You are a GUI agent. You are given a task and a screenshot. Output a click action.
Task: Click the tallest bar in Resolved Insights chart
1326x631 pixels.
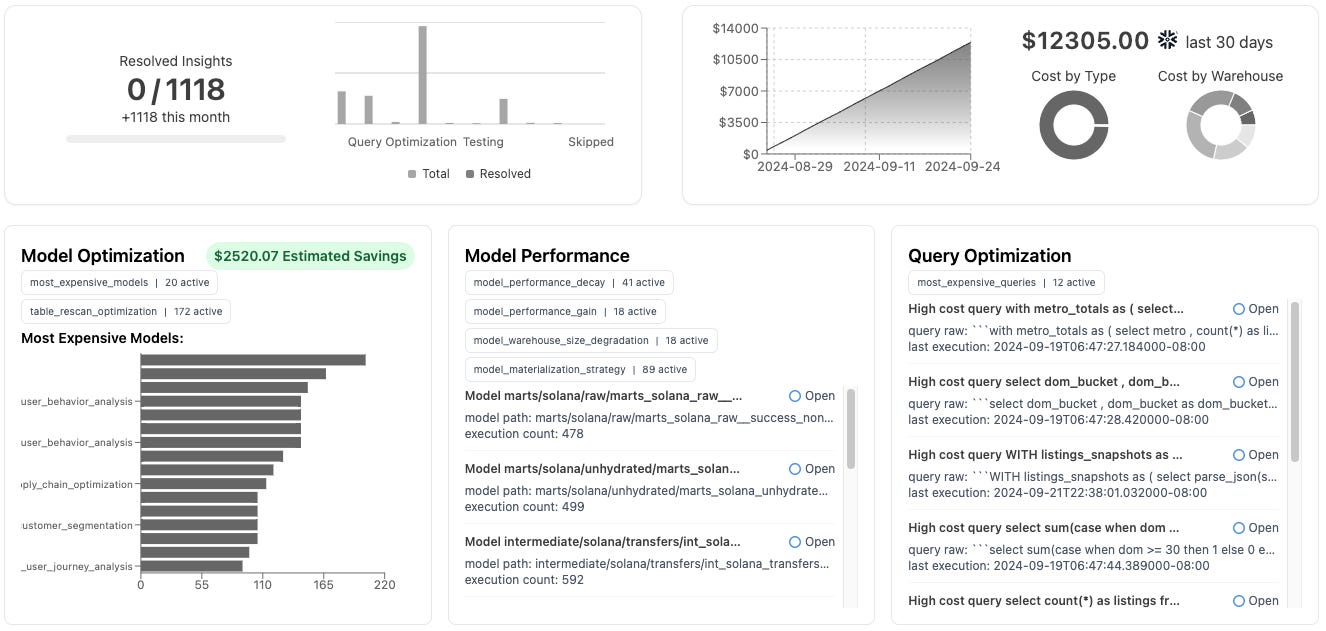[x=423, y=75]
